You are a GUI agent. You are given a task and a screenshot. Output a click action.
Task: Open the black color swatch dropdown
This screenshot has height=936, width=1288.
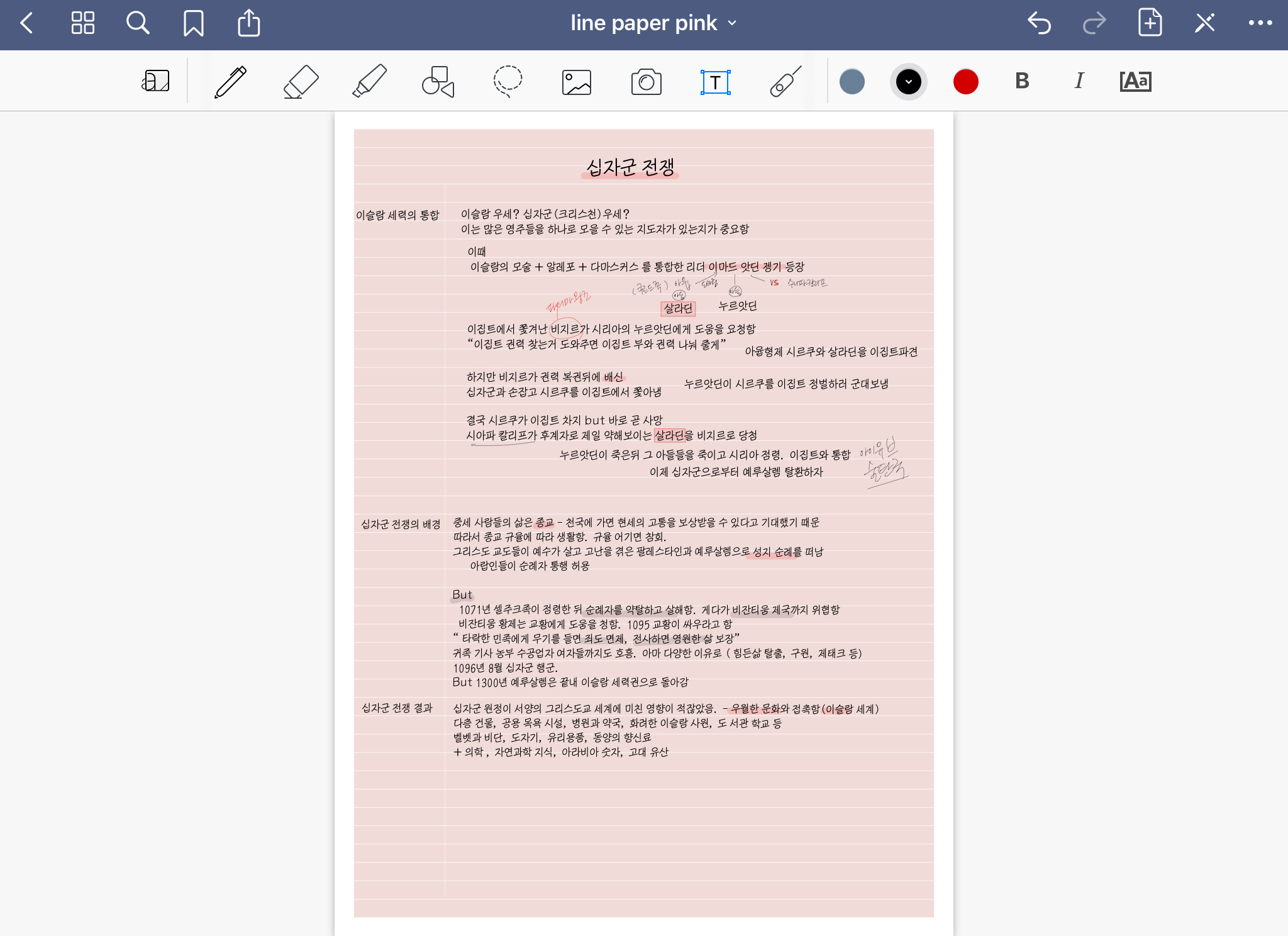coord(908,82)
